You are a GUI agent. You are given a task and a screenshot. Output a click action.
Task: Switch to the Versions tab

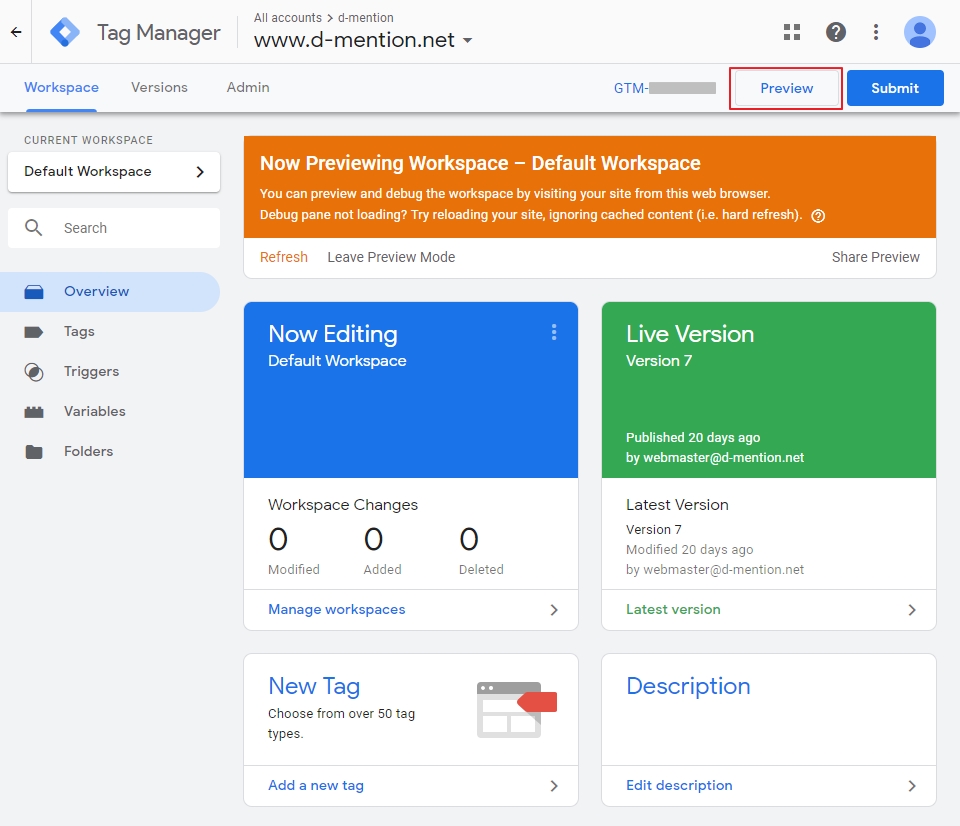(159, 88)
